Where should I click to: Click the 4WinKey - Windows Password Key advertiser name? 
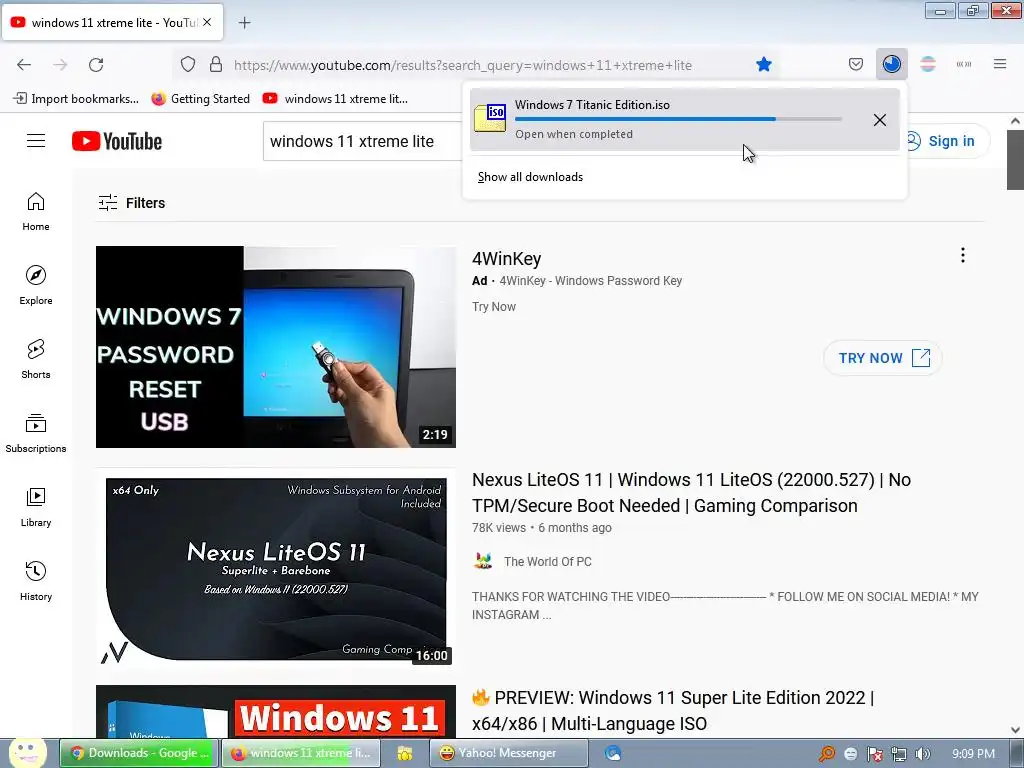click(x=590, y=281)
